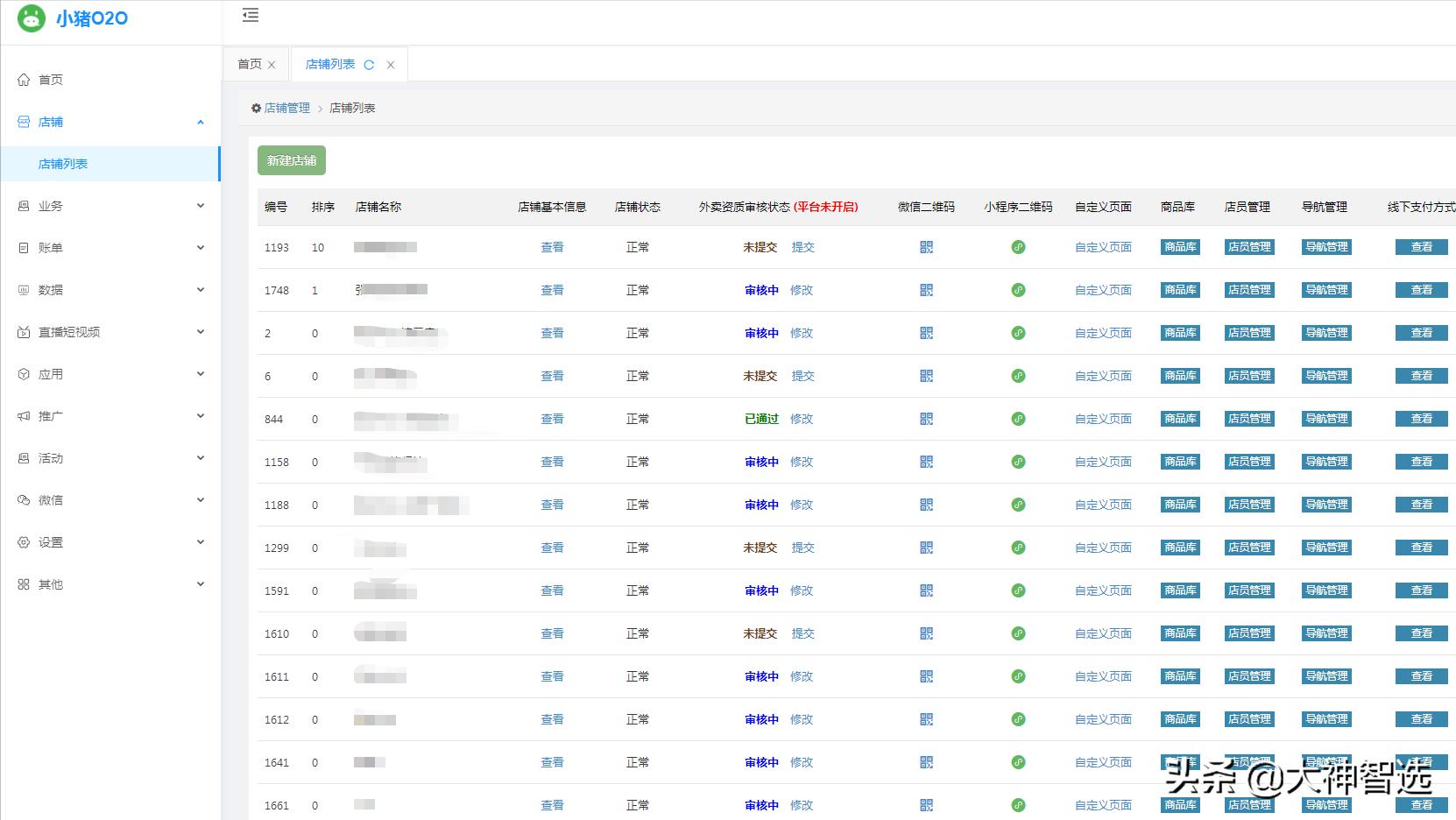
Task: Open WeChat QR code for store 1610
Action: (x=926, y=633)
